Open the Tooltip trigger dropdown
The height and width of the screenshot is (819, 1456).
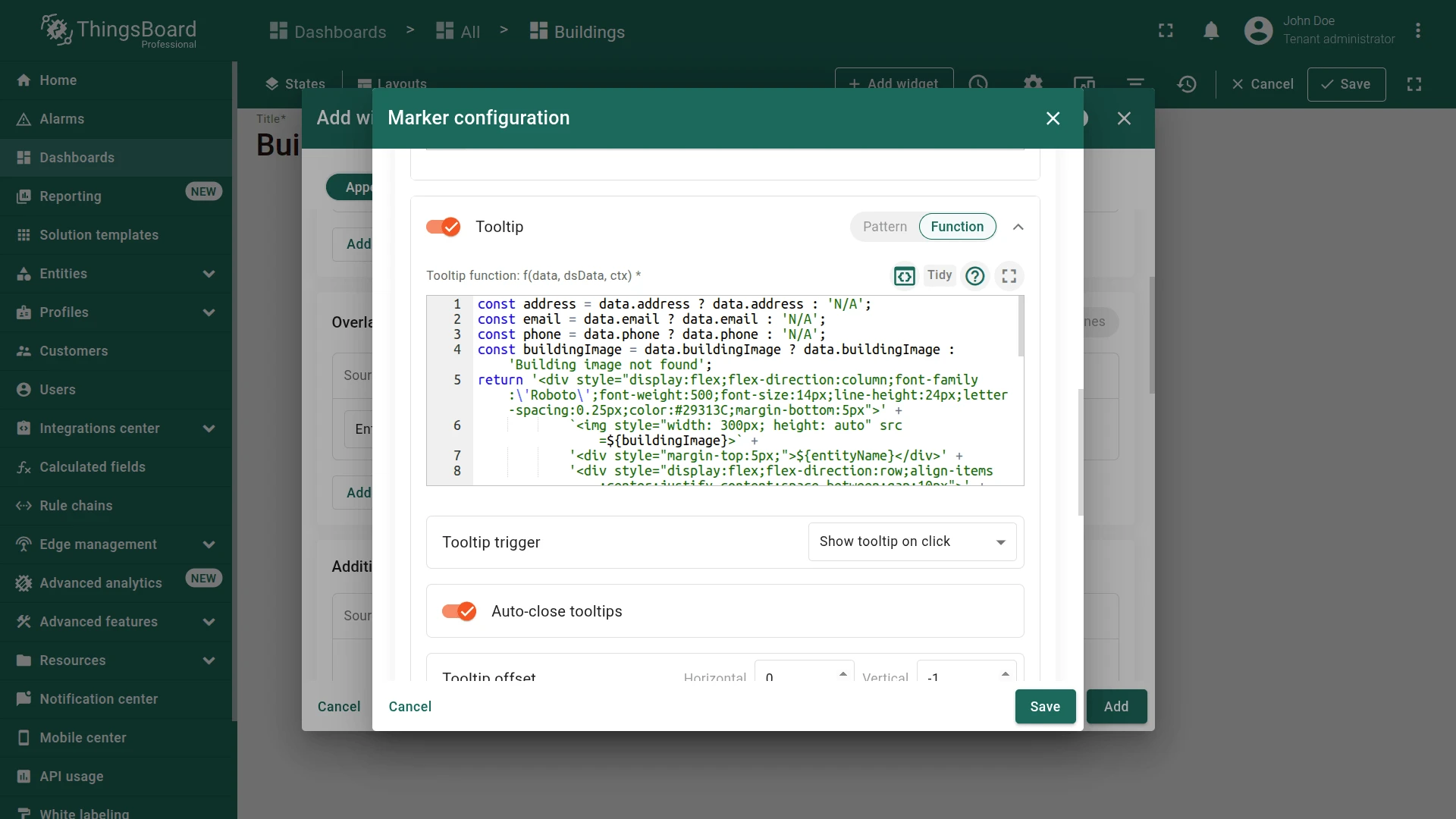[912, 542]
